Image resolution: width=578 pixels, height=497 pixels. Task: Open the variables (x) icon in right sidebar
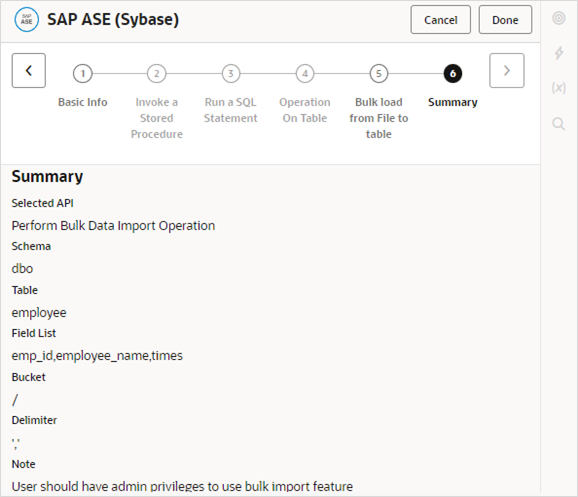pyautogui.click(x=559, y=88)
